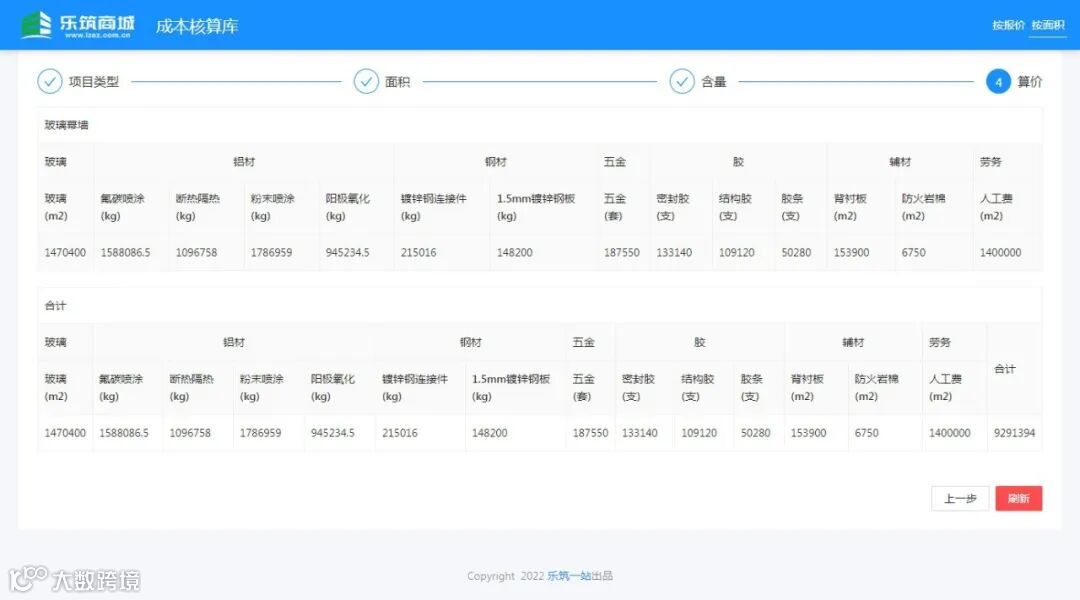Switch to the 按报价 tab
The height and width of the screenshot is (600, 1080).
click(1008, 25)
